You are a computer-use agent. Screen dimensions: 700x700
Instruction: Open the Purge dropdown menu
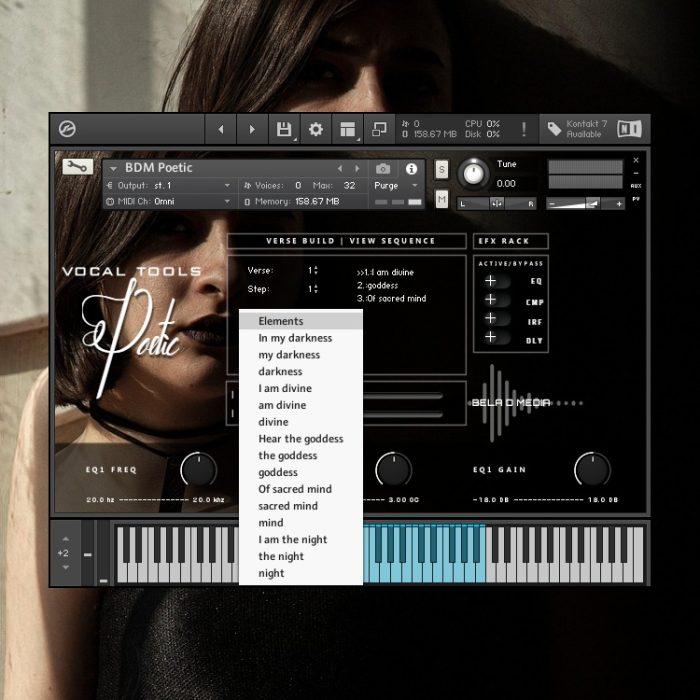point(396,185)
